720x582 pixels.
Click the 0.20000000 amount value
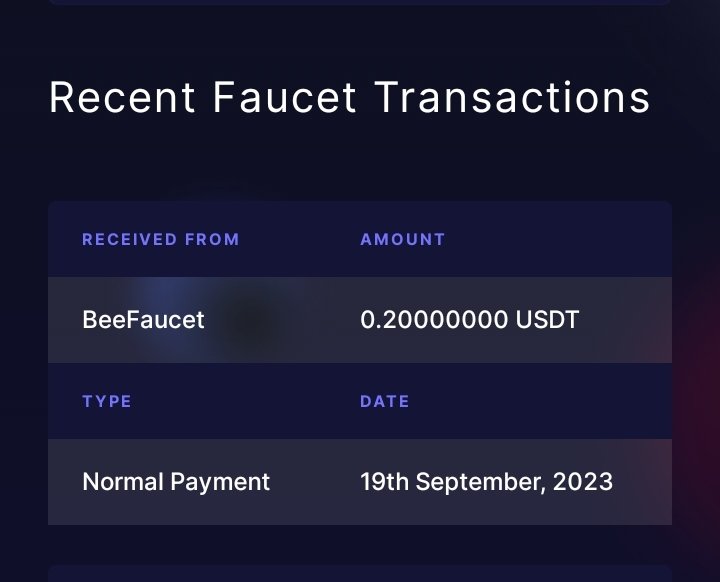pos(434,320)
